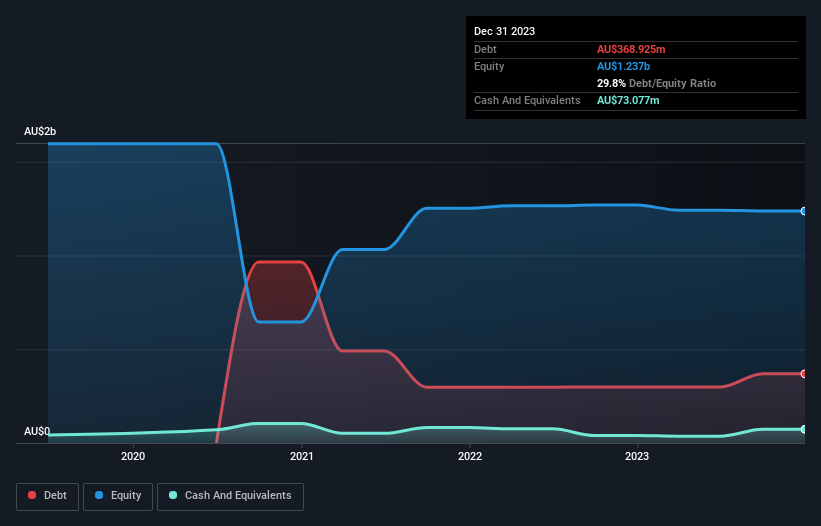Click the 2020 x-axis label
Viewport: 821px width, 526px height.
(133, 456)
